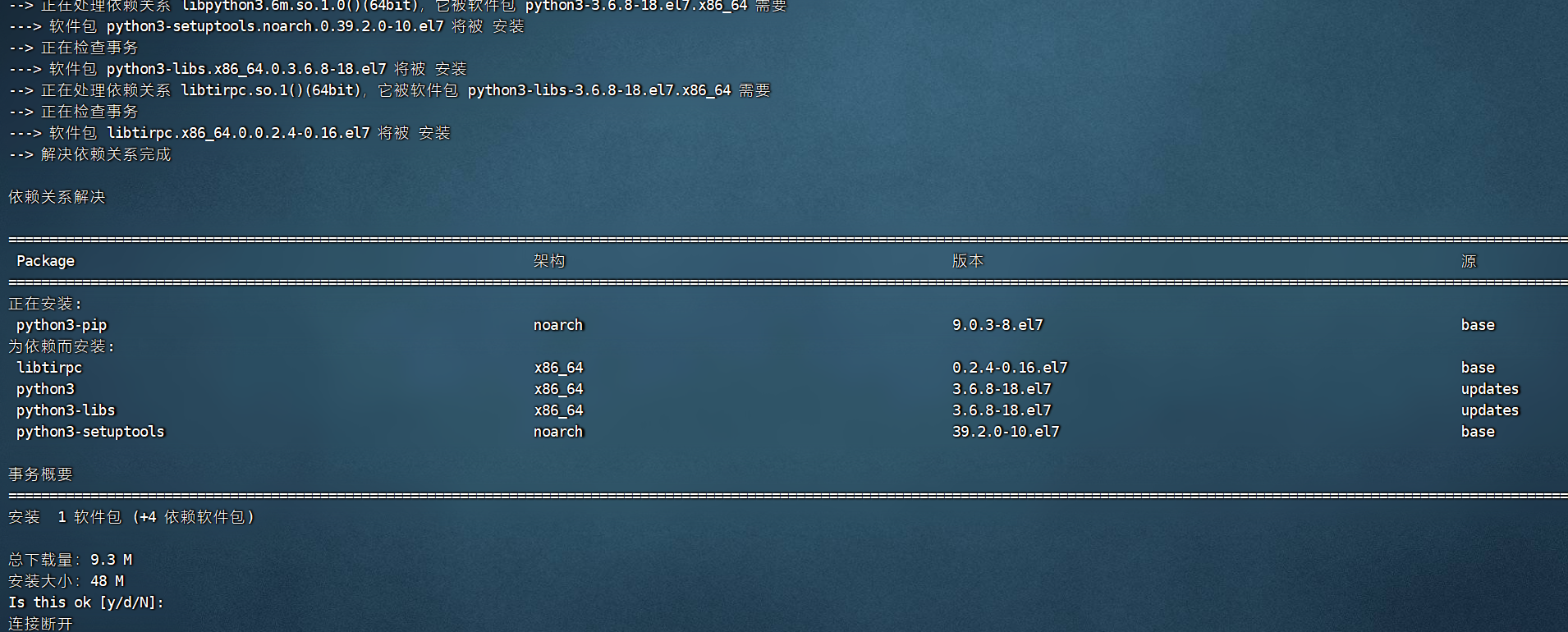Viewport: 1568px width, 632px height.
Task: Click the '为依赖而安装:' section label
Action: (x=62, y=346)
